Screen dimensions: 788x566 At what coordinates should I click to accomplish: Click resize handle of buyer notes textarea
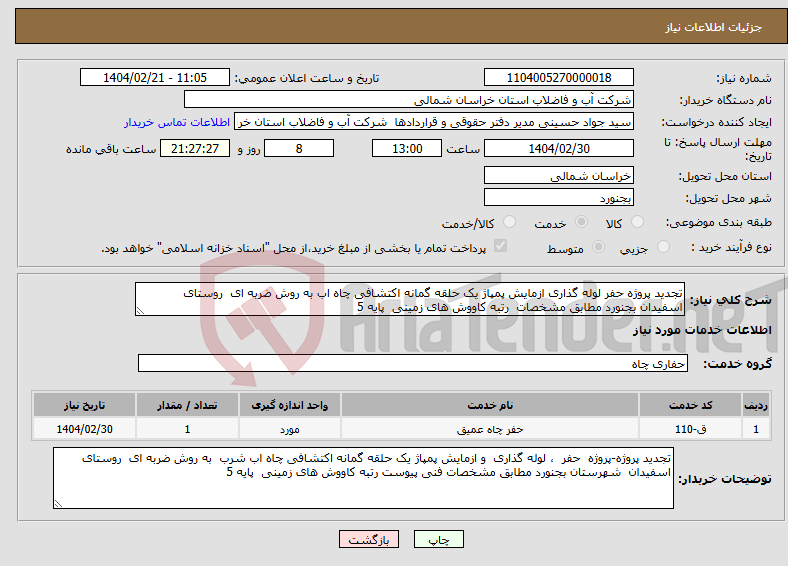[x=58, y=504]
